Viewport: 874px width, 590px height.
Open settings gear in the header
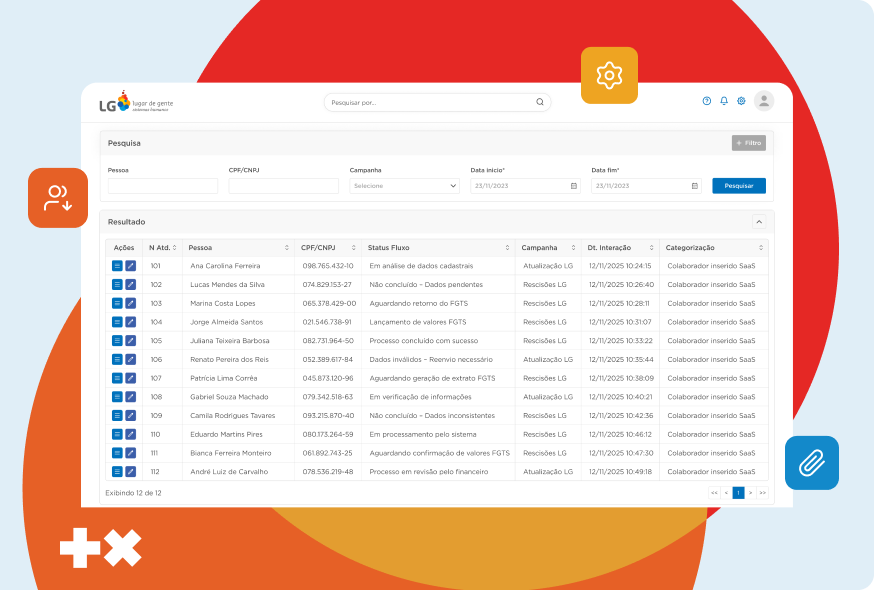pyautogui.click(x=741, y=101)
